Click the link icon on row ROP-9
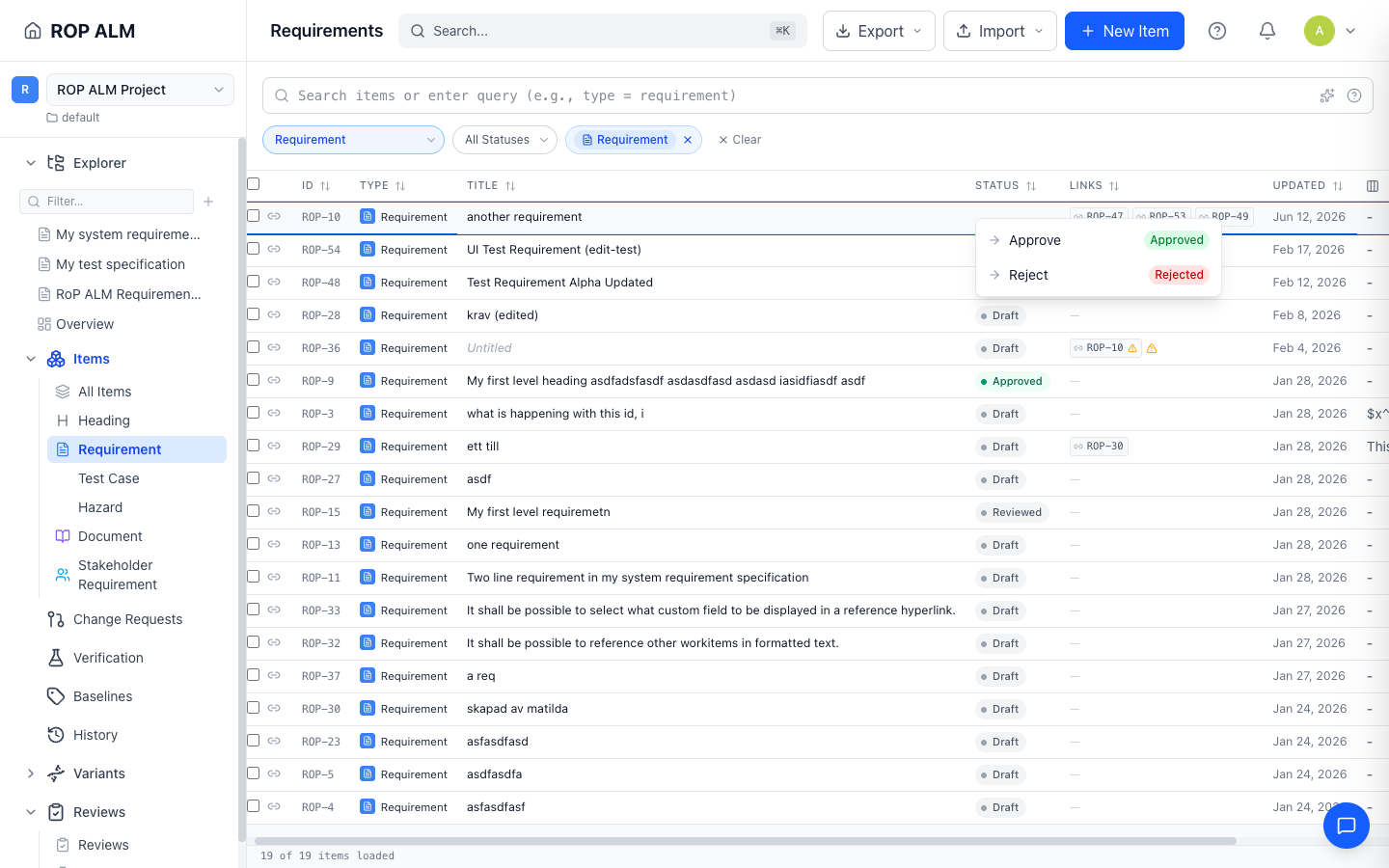 (x=274, y=380)
